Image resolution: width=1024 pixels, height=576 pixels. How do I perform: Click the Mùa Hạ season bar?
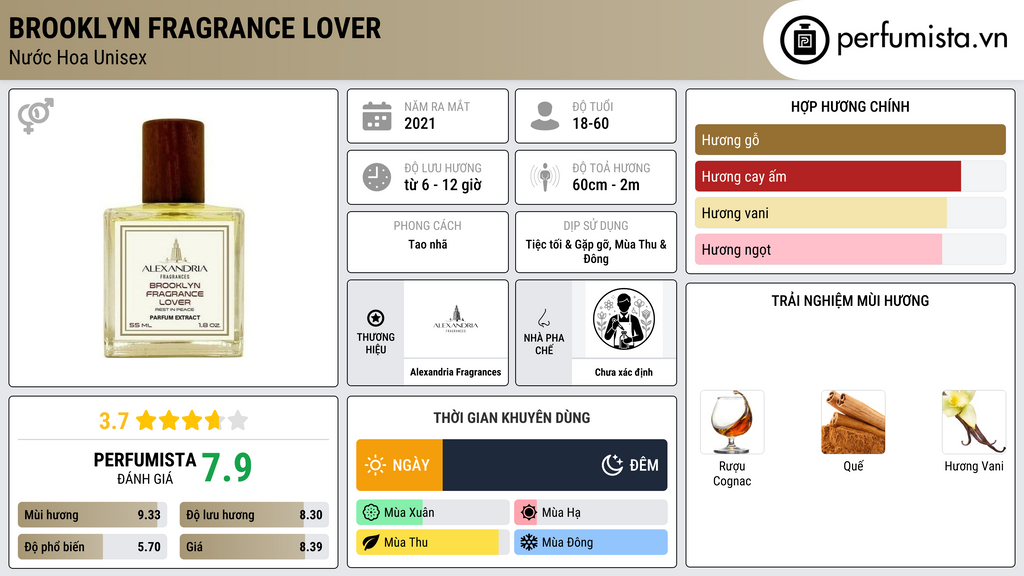(x=591, y=513)
